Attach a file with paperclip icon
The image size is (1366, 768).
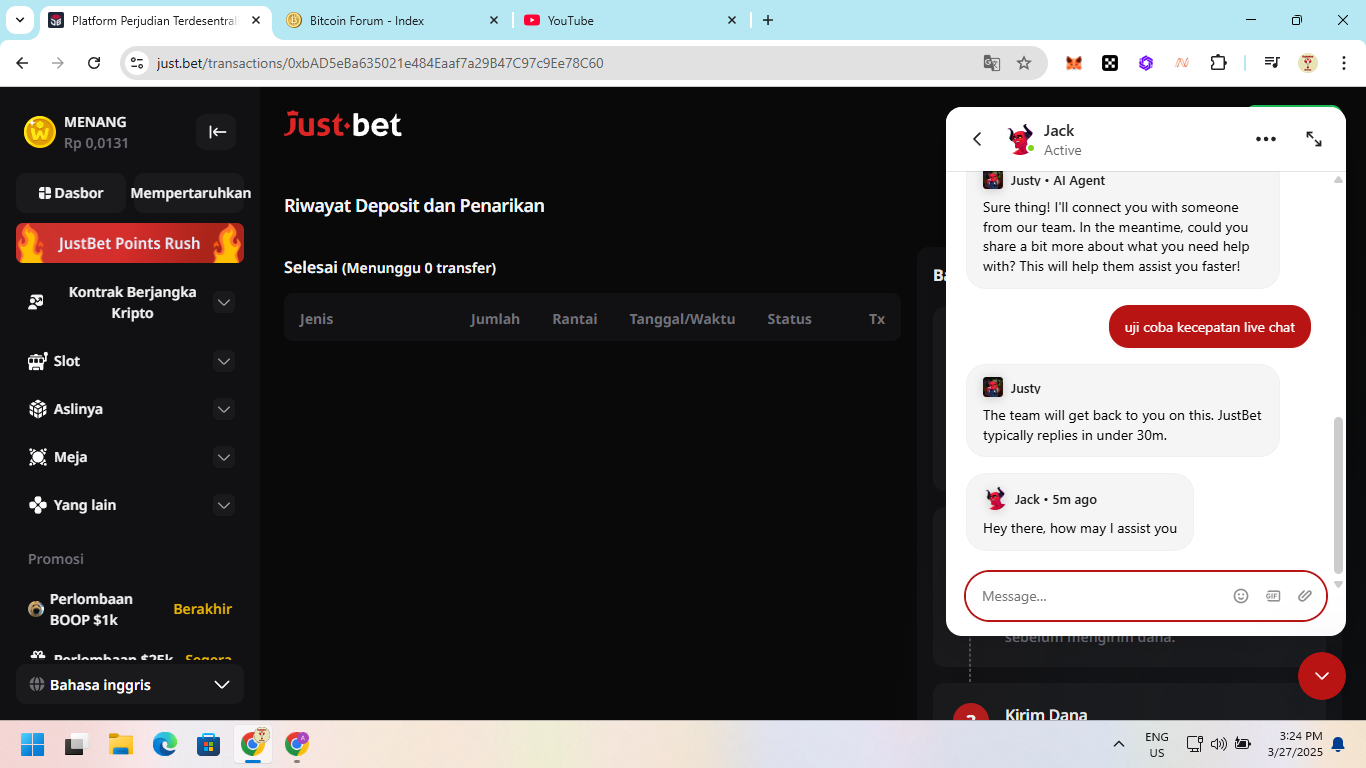(x=1305, y=596)
